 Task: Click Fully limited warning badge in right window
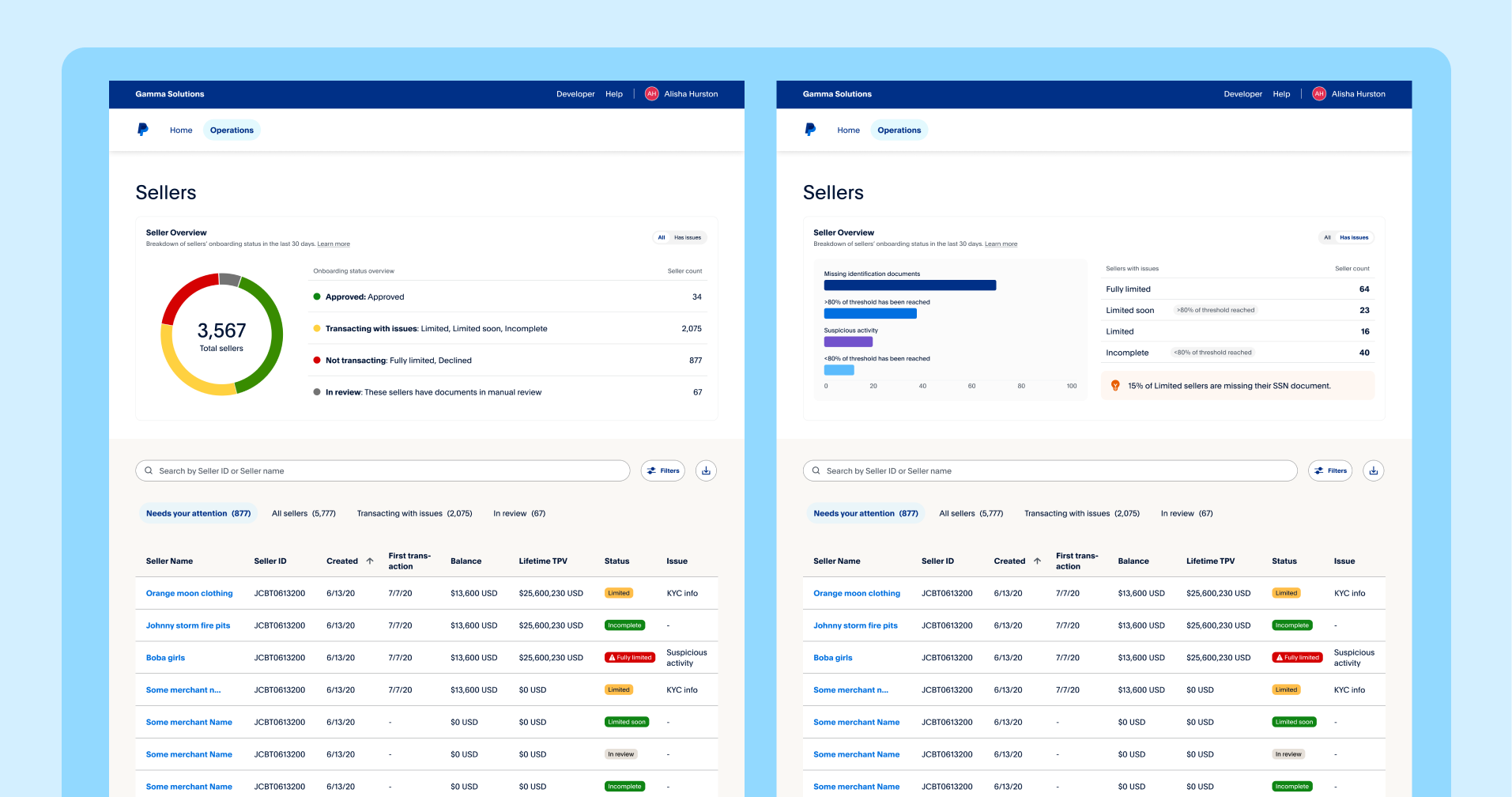(x=1298, y=657)
